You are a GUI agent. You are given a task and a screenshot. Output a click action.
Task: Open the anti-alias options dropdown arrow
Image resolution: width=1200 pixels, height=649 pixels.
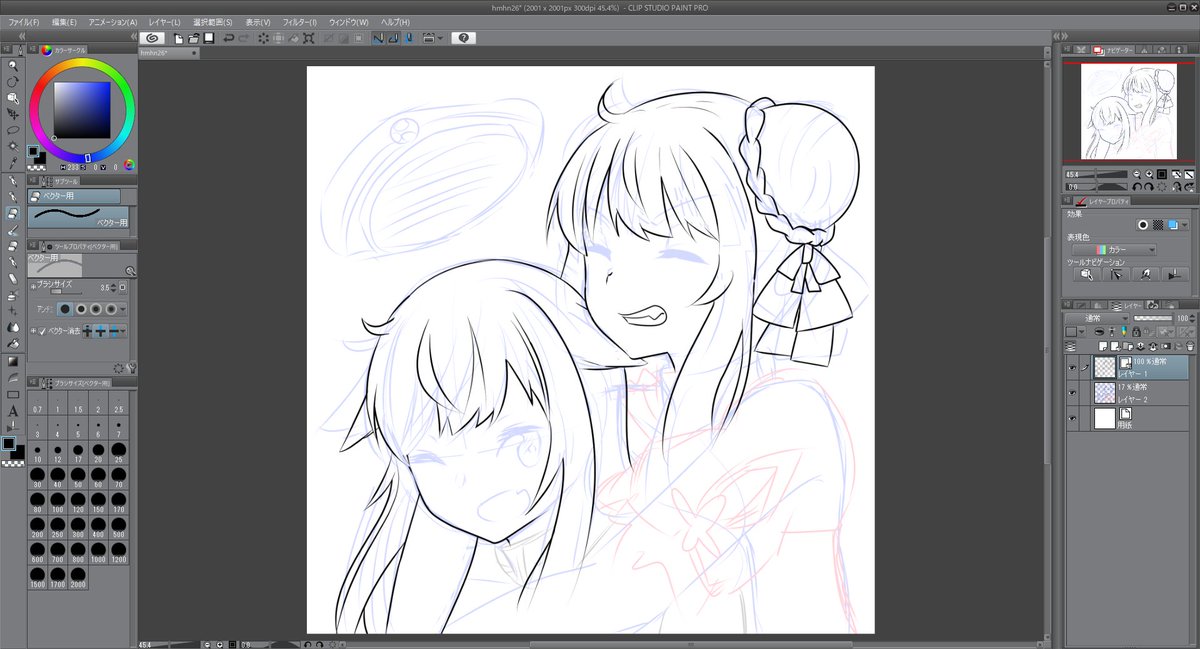click(123, 309)
